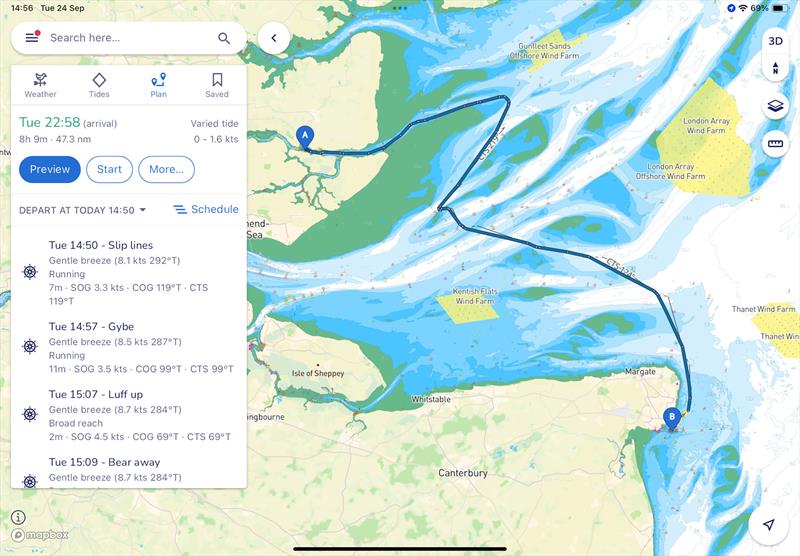
Task: Select route start marker A
Action: click(305, 138)
